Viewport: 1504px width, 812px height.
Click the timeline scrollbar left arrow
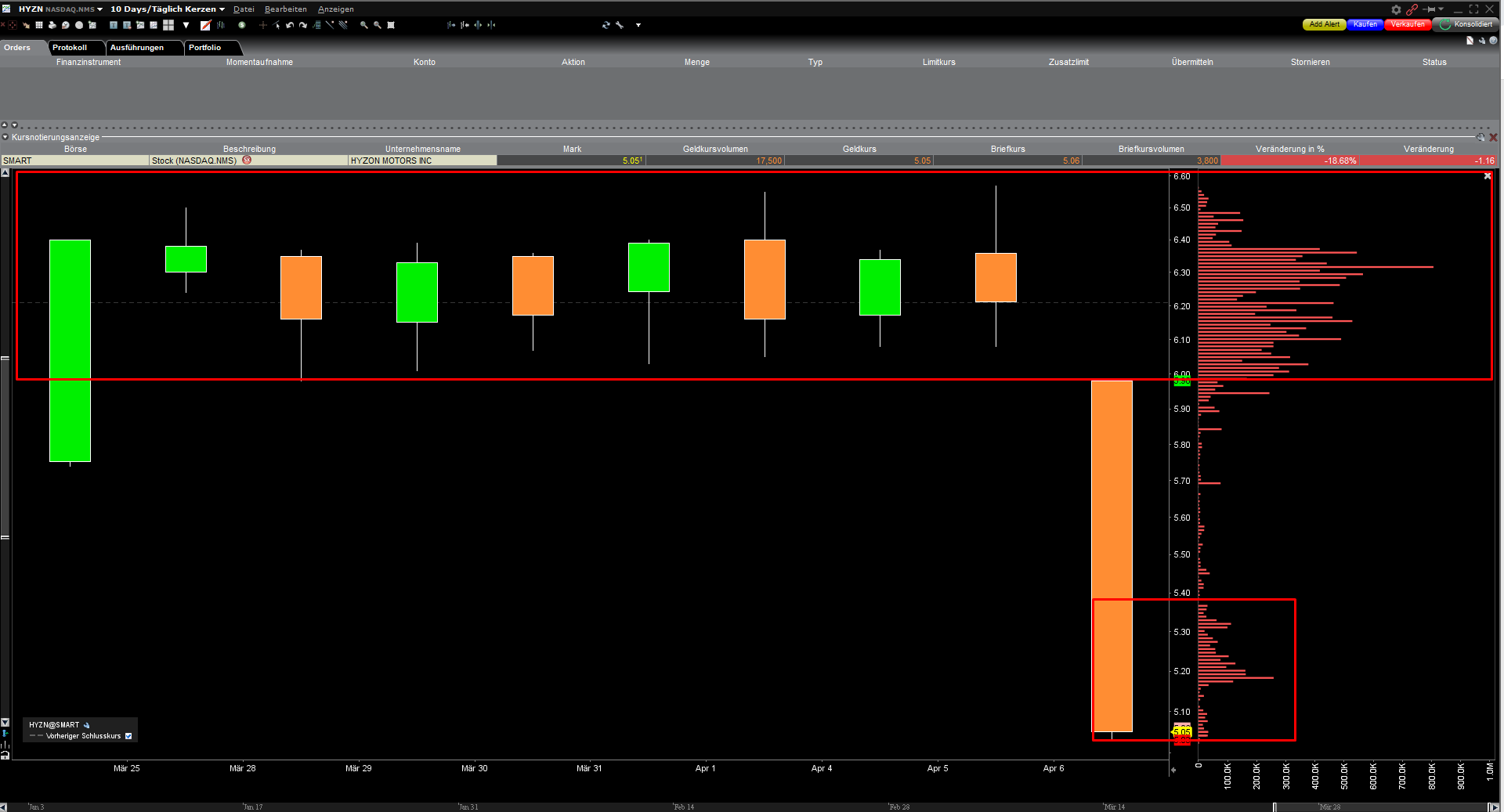coord(4,807)
